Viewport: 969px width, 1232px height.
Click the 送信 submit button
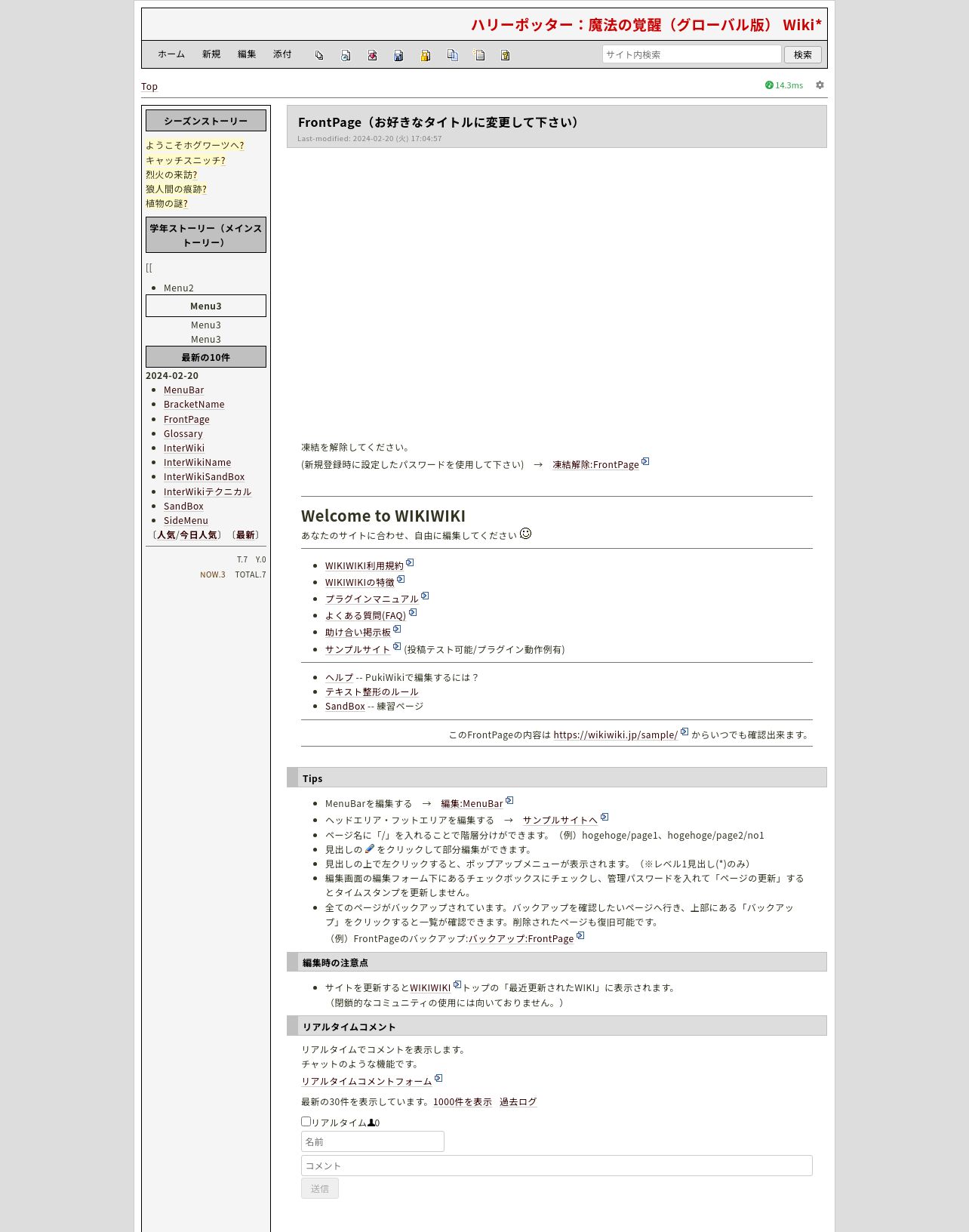pyautogui.click(x=320, y=1188)
